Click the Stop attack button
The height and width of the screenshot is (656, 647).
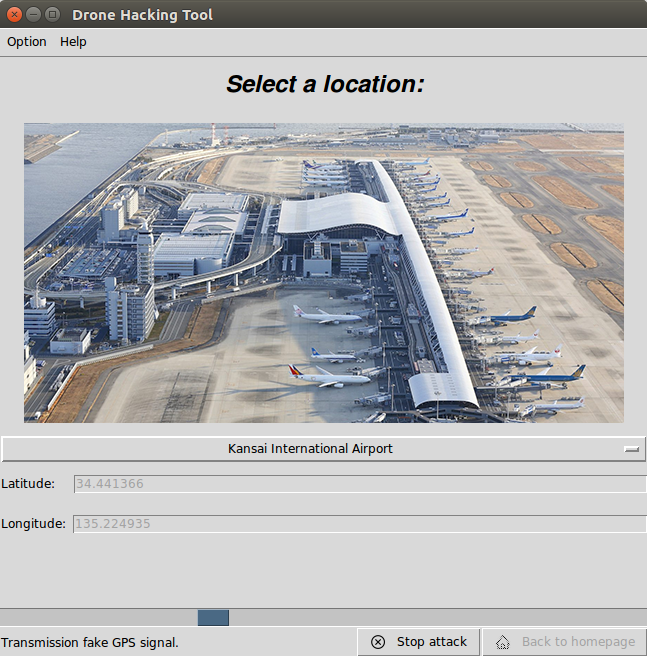point(418,642)
